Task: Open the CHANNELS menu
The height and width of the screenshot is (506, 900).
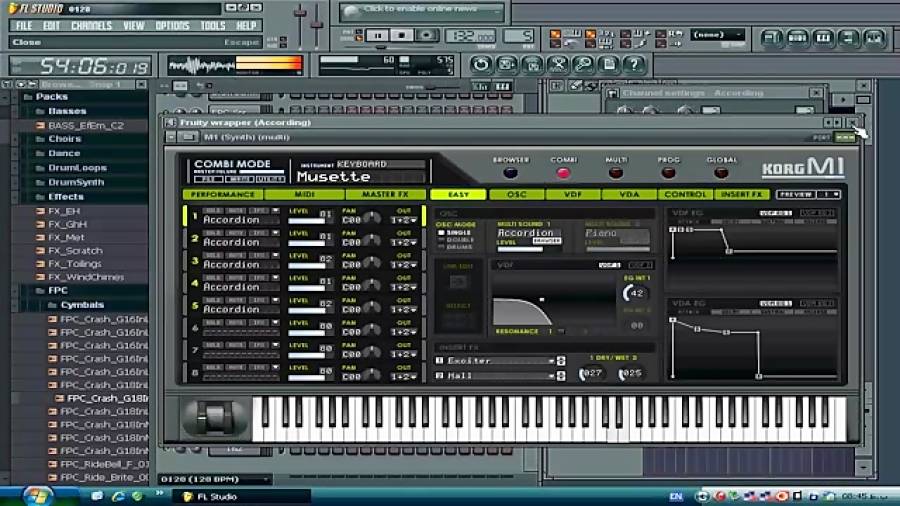Action: (x=92, y=26)
